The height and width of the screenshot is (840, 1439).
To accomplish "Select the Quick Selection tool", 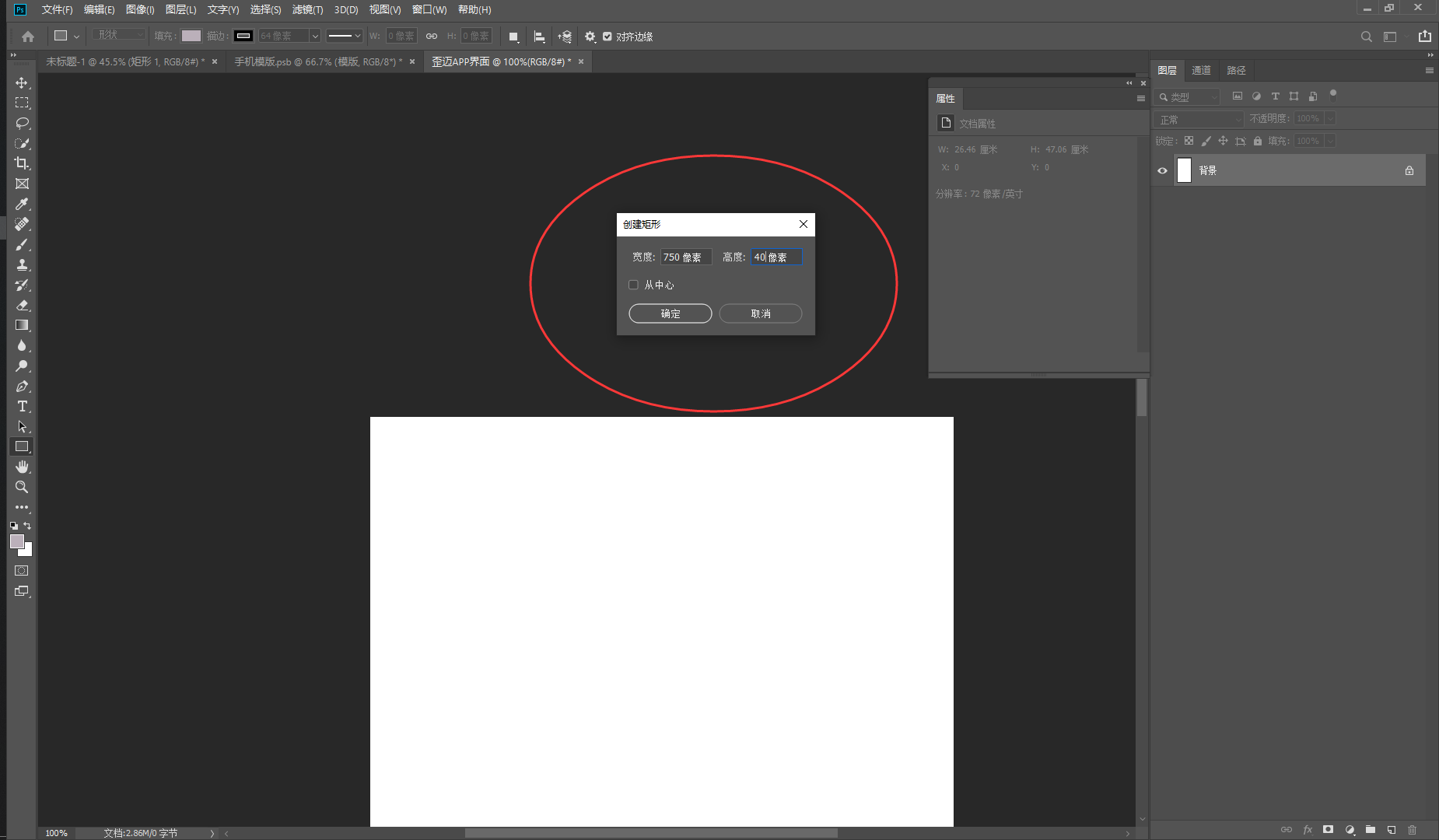I will point(22,143).
